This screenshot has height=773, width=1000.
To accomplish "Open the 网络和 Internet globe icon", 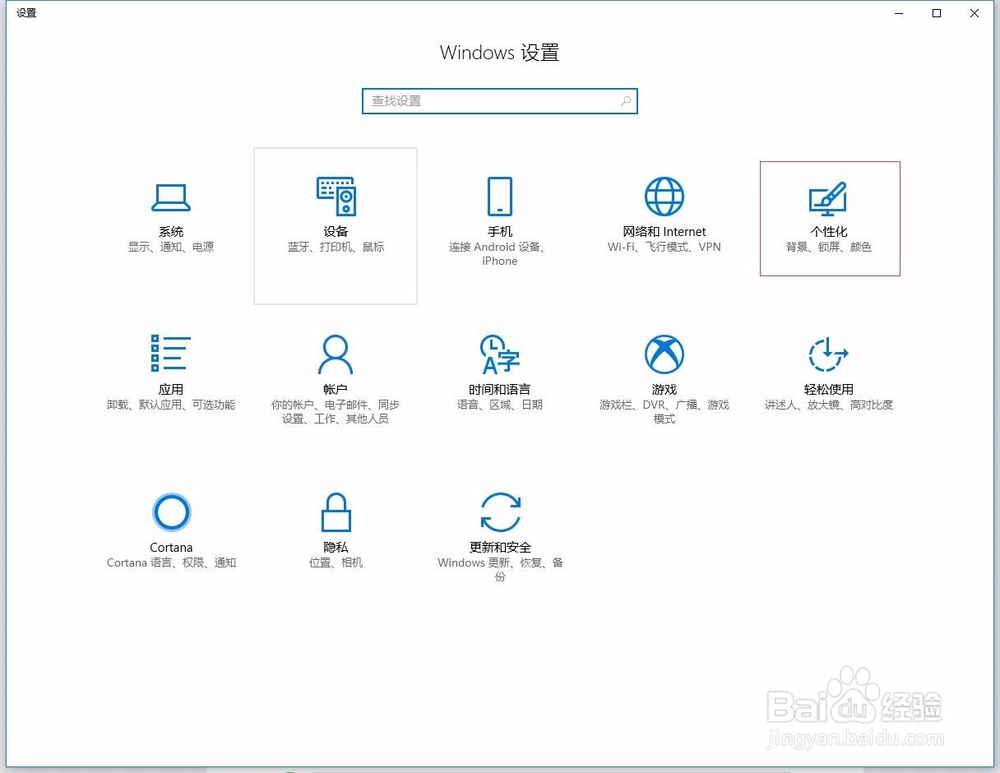I will 664,196.
